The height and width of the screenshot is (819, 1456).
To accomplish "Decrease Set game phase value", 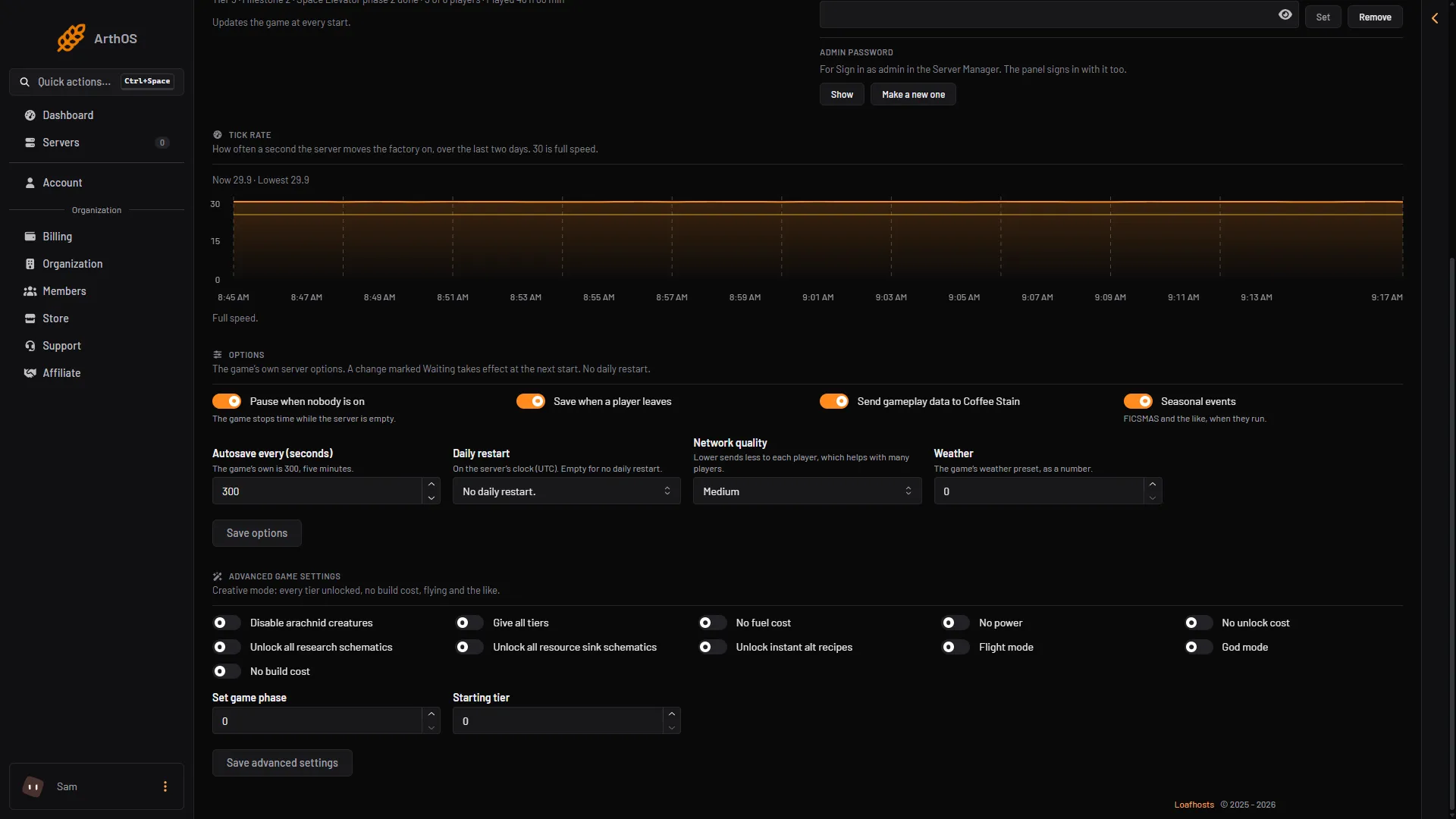I will pyautogui.click(x=431, y=728).
